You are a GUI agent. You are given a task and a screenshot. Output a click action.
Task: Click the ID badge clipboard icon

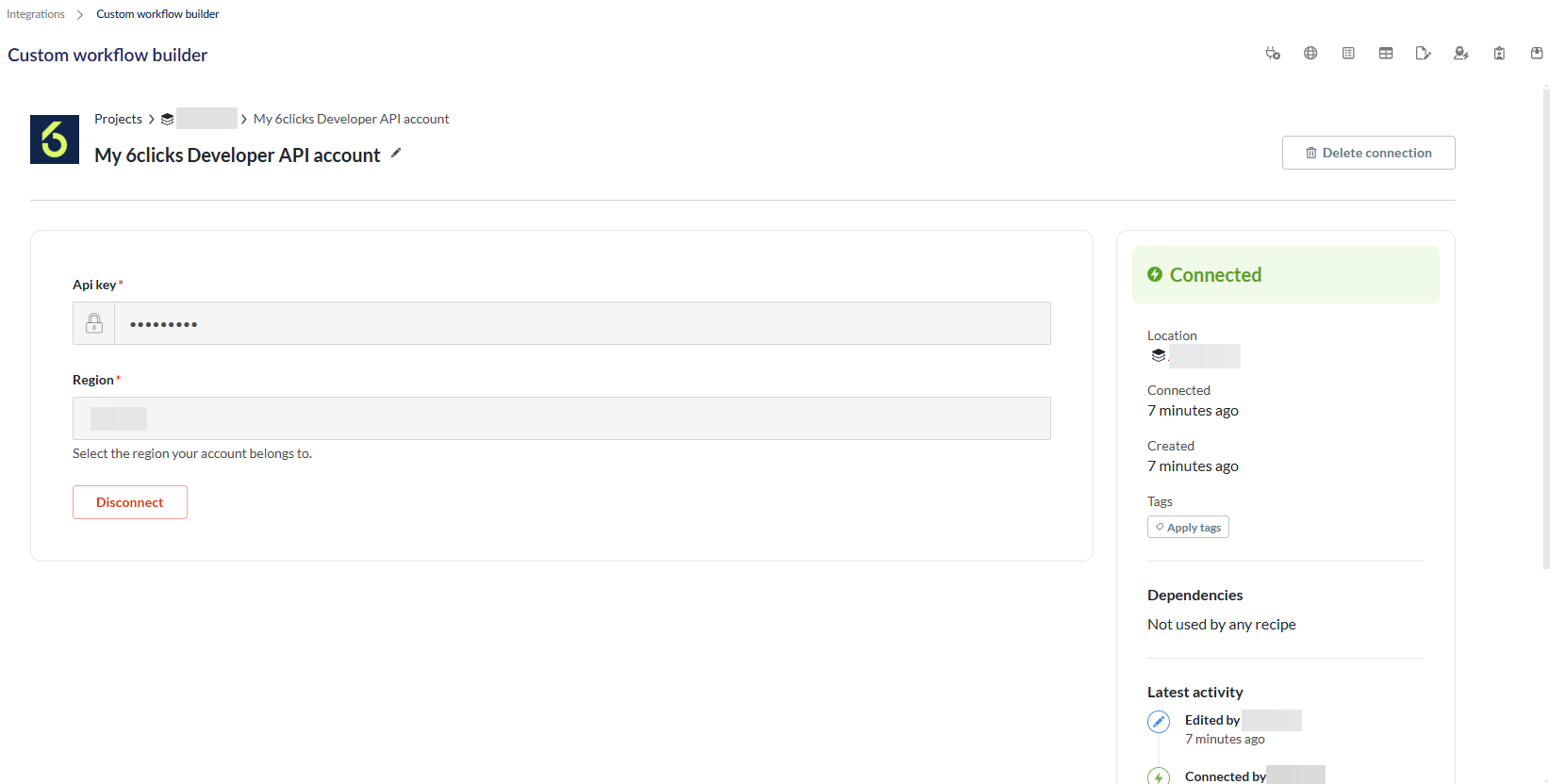(1499, 54)
